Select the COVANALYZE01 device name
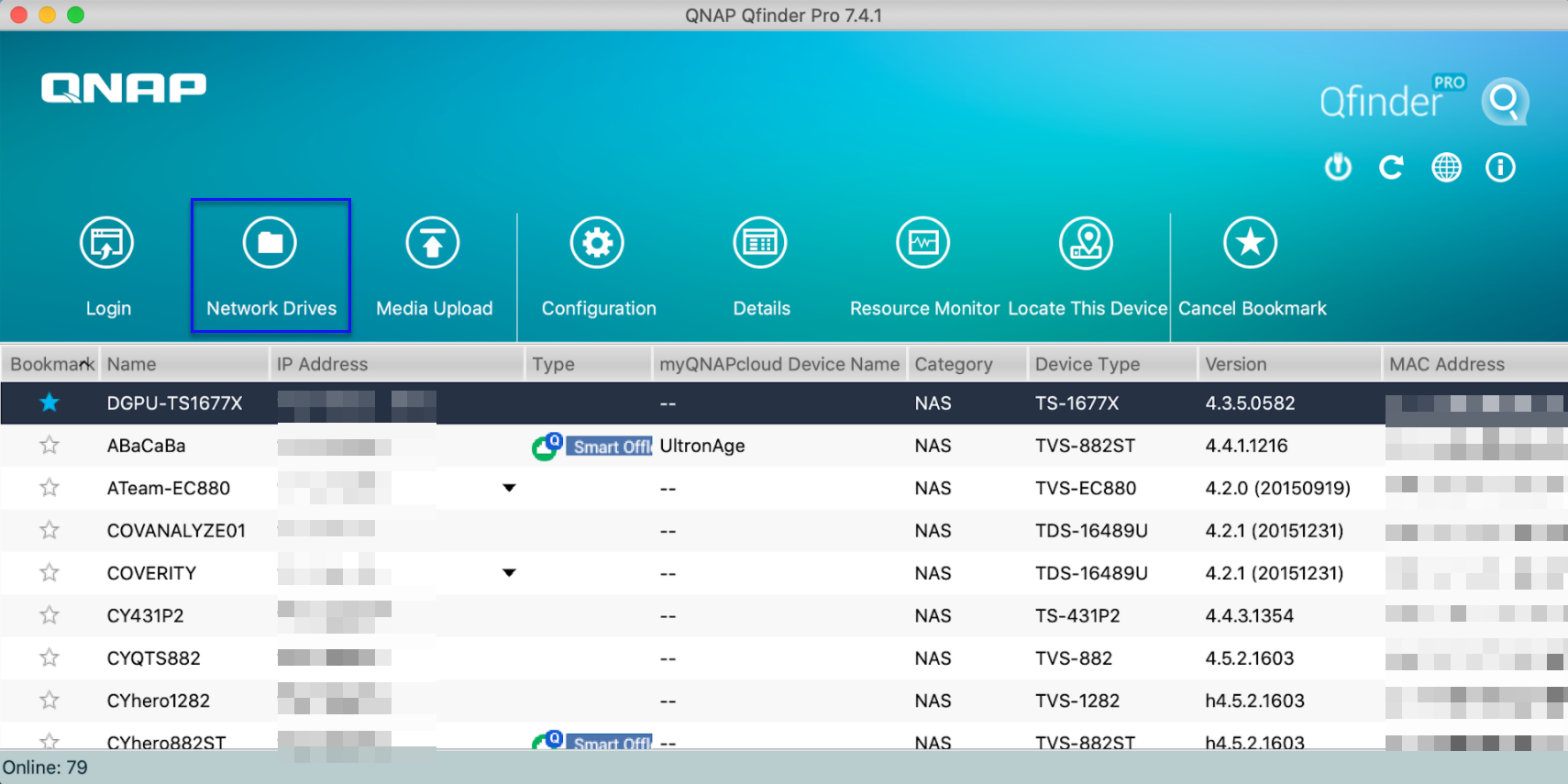This screenshot has height=784, width=1568. (x=176, y=530)
